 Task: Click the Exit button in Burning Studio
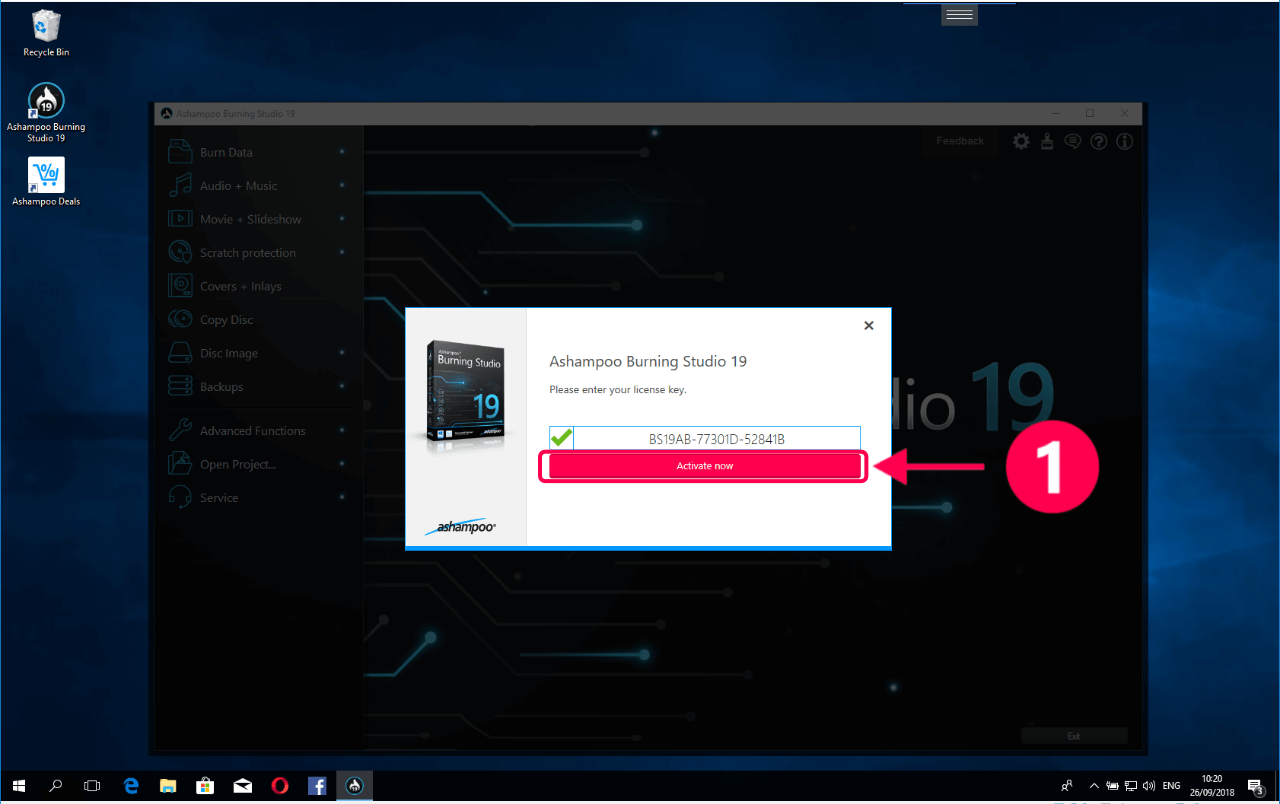pyautogui.click(x=1074, y=736)
